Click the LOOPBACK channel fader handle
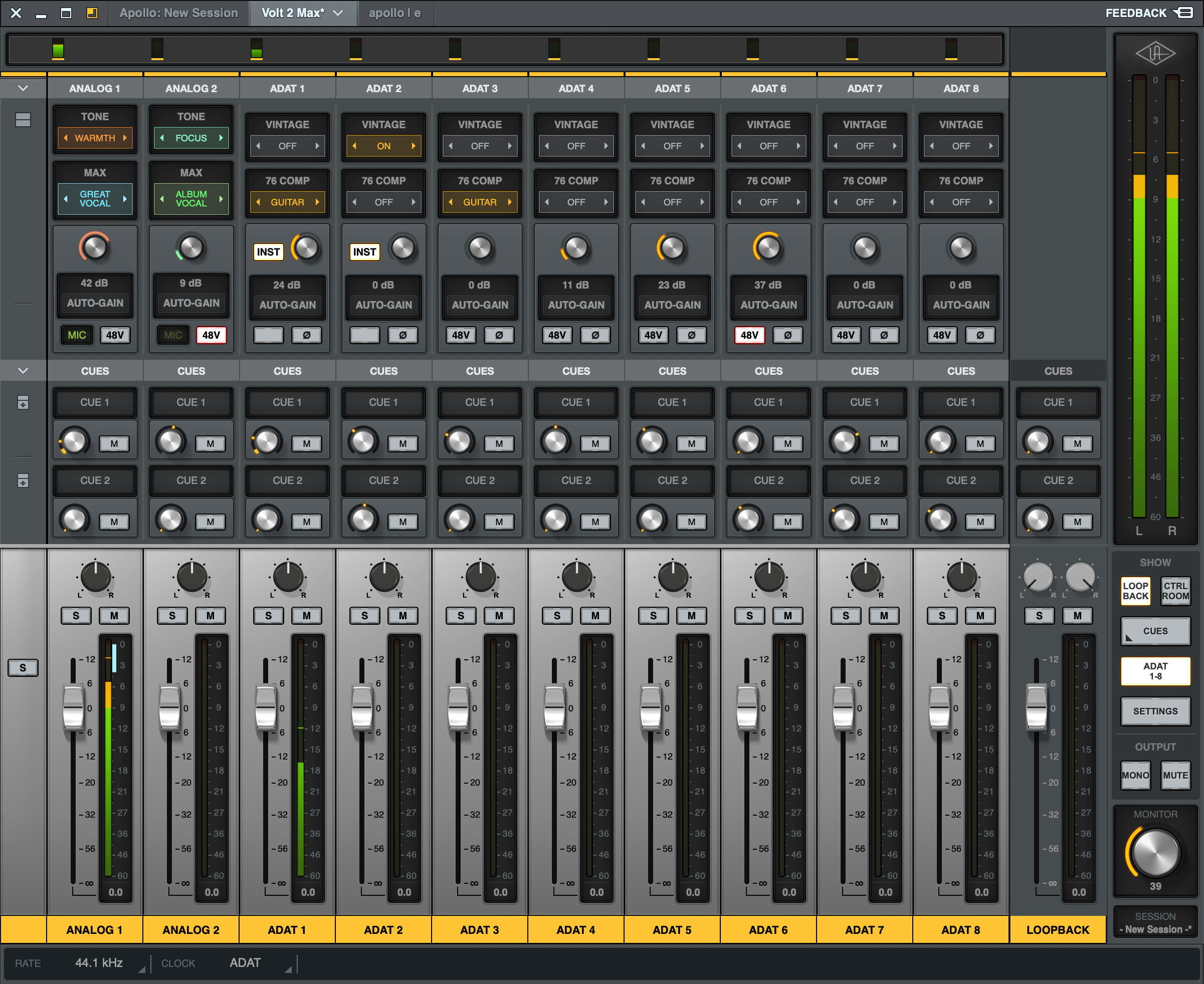The width and height of the screenshot is (1204, 984). [x=1037, y=708]
